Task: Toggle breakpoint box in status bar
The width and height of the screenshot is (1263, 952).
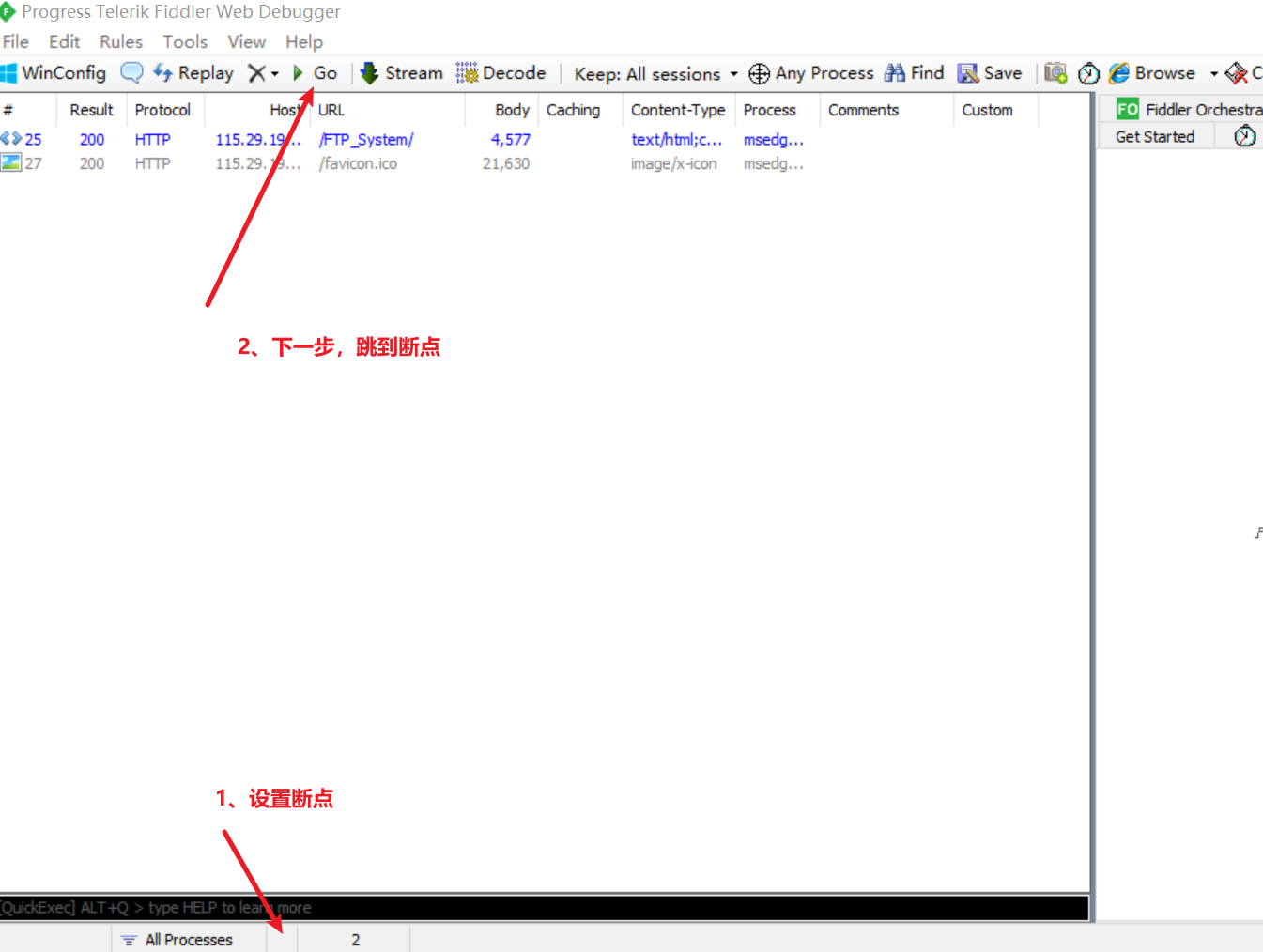Action: 282,939
